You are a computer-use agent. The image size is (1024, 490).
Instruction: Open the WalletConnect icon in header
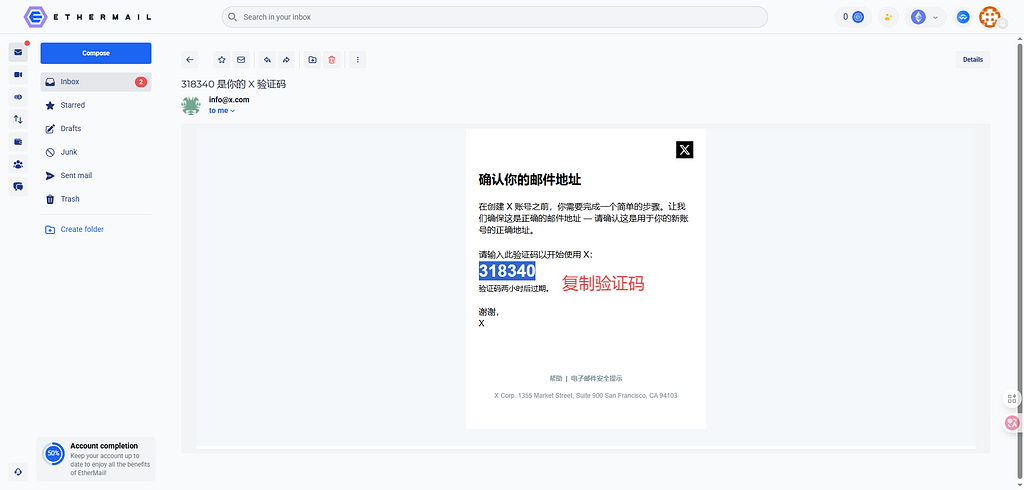[963, 17]
